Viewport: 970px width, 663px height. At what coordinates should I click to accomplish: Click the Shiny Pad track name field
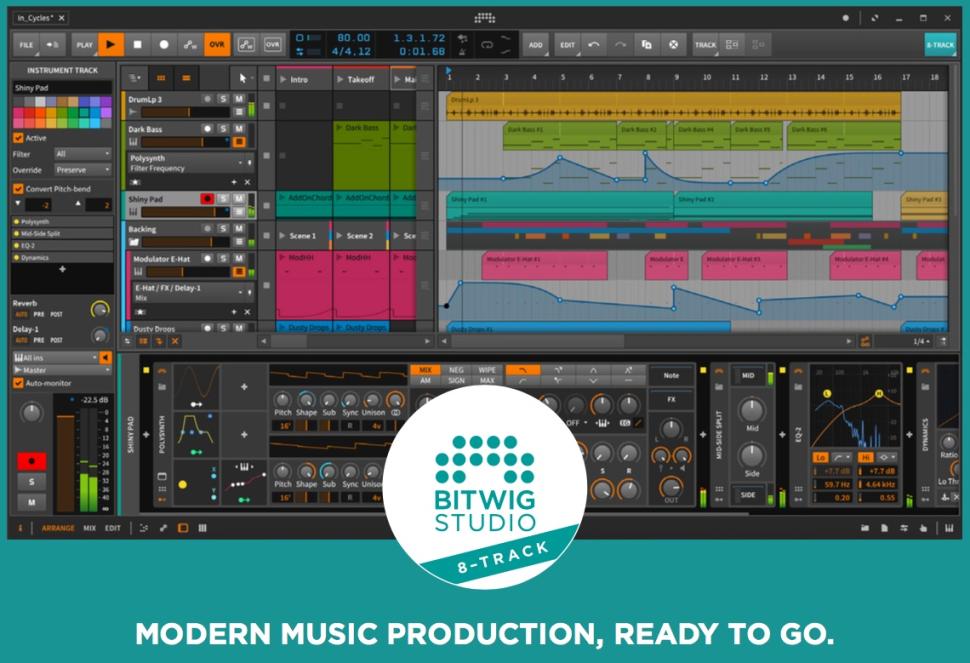coord(62,88)
